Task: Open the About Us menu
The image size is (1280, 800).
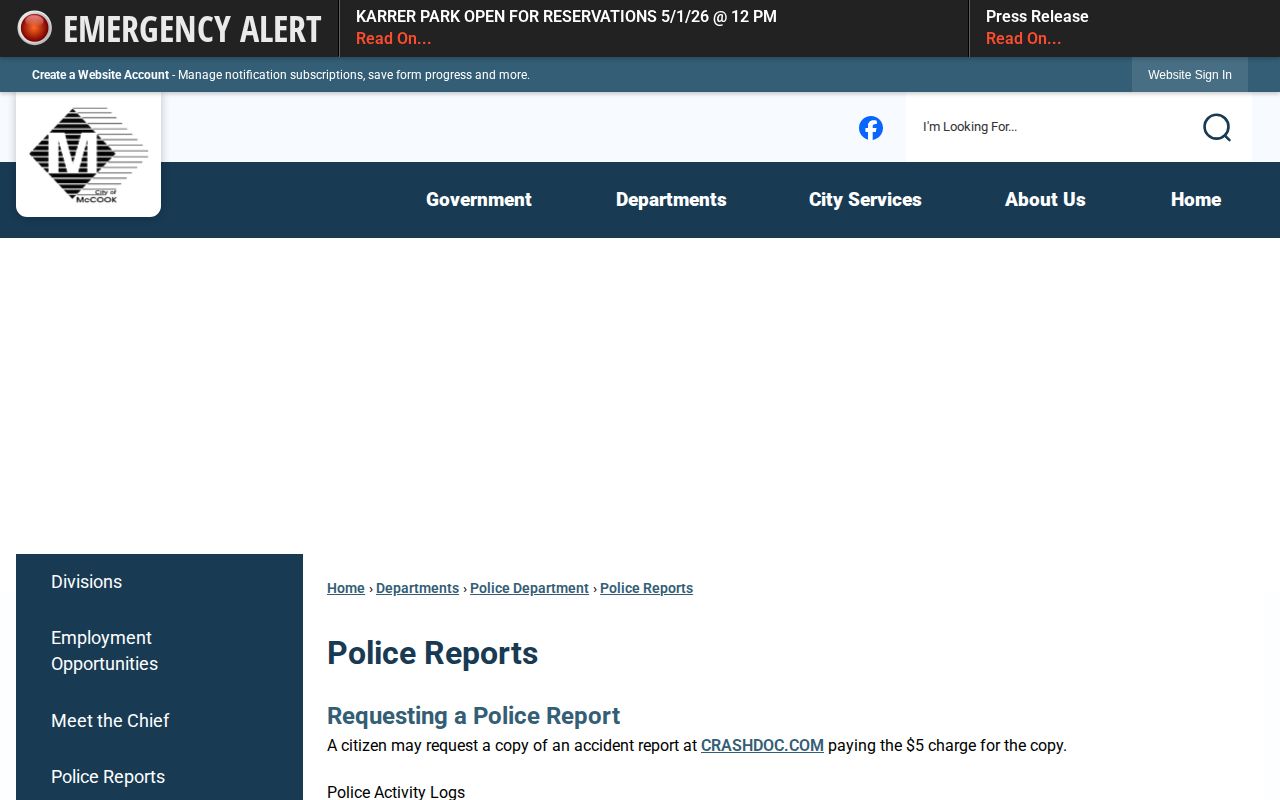Action: click(1045, 200)
